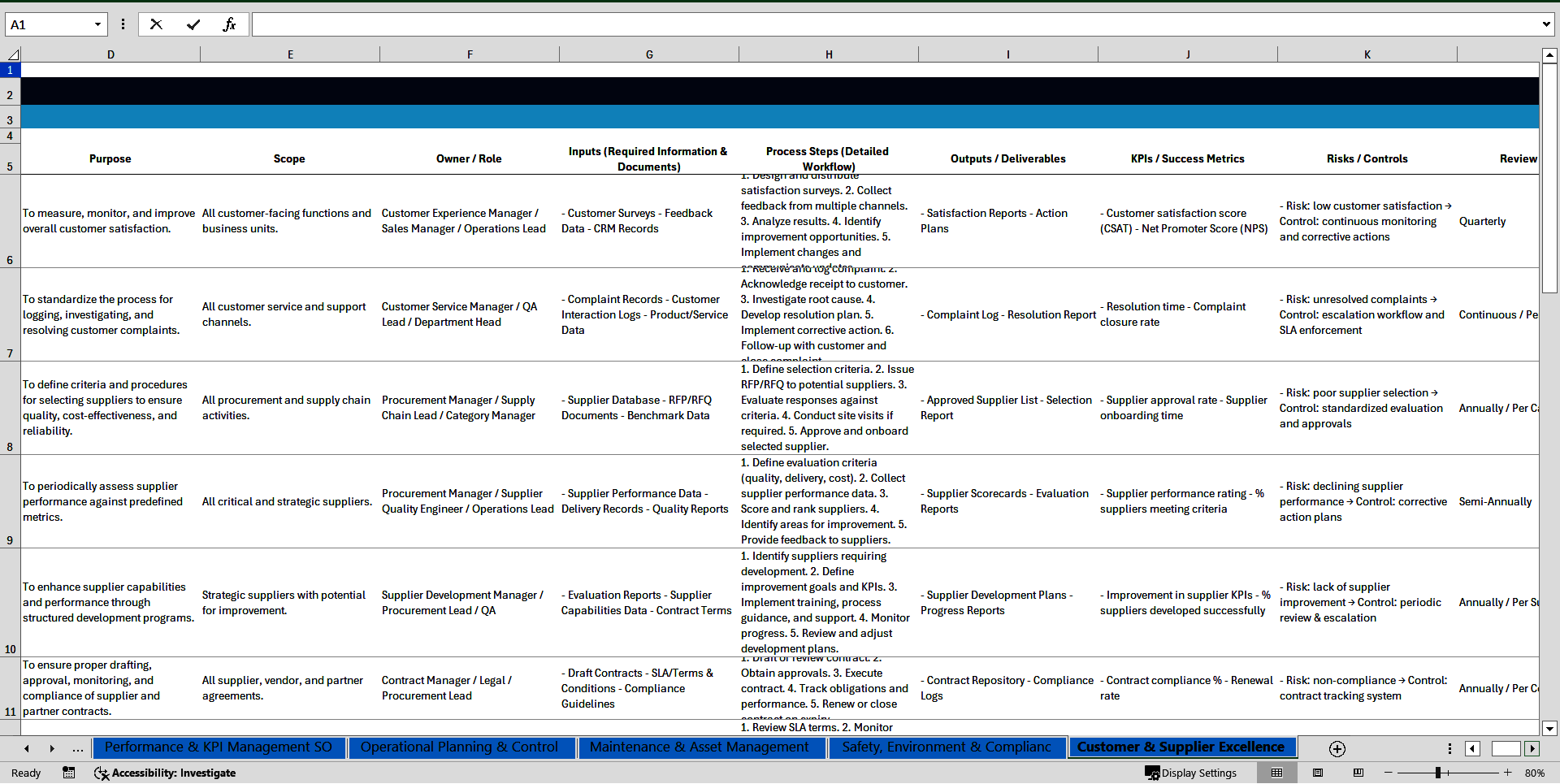
Task: Switch to Maintenance & Asset Management tab
Action: 699,747
